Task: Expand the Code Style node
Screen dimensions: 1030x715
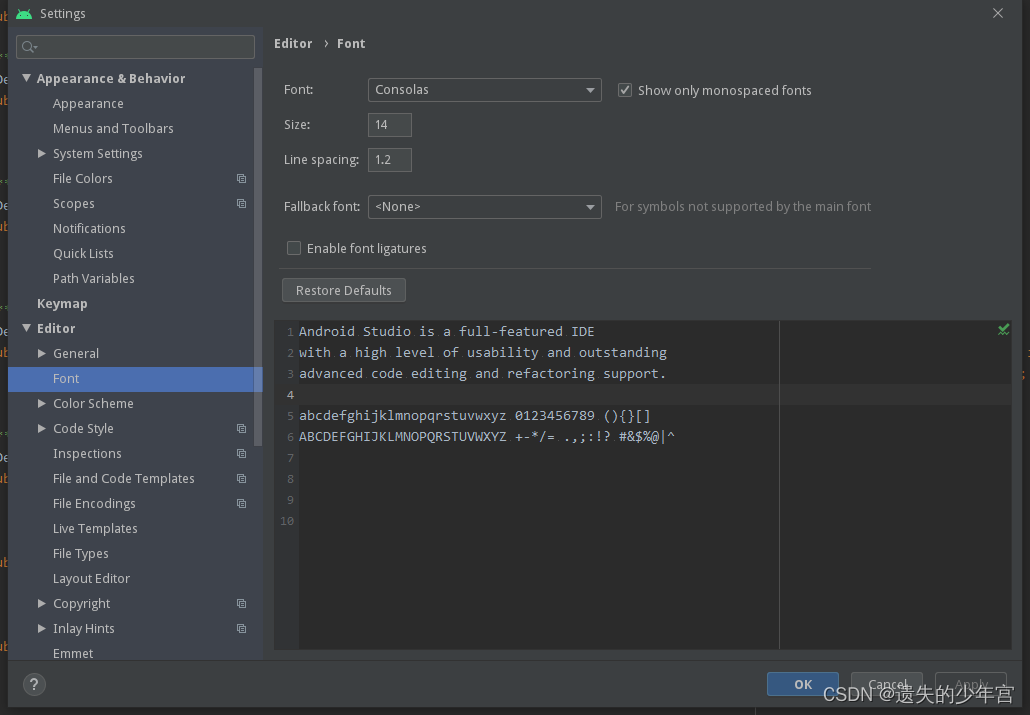Action: (x=42, y=428)
